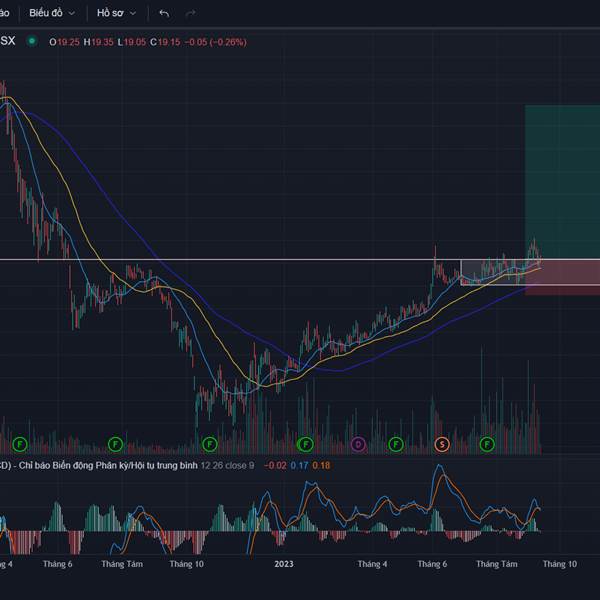Open the purple D dividend marker
The image size is (600, 600).
[358, 444]
